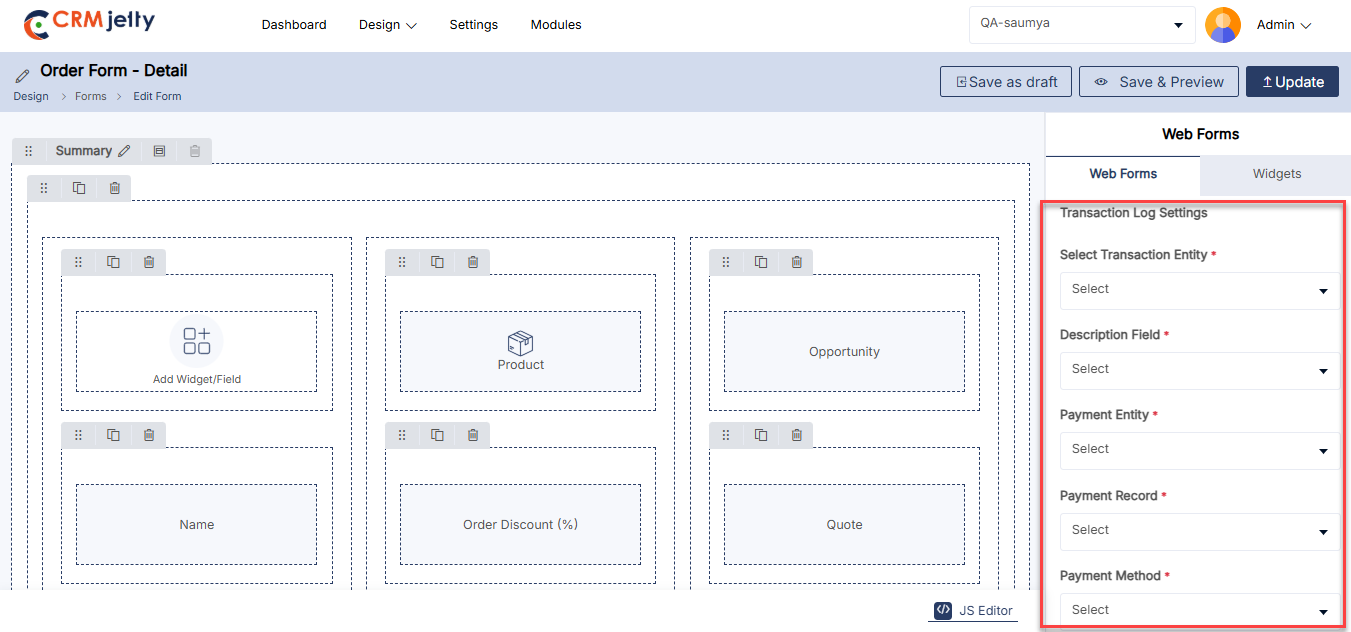This screenshot has width=1351, height=632.
Task: Open Select Transaction Entity dropdown
Action: (1199, 290)
